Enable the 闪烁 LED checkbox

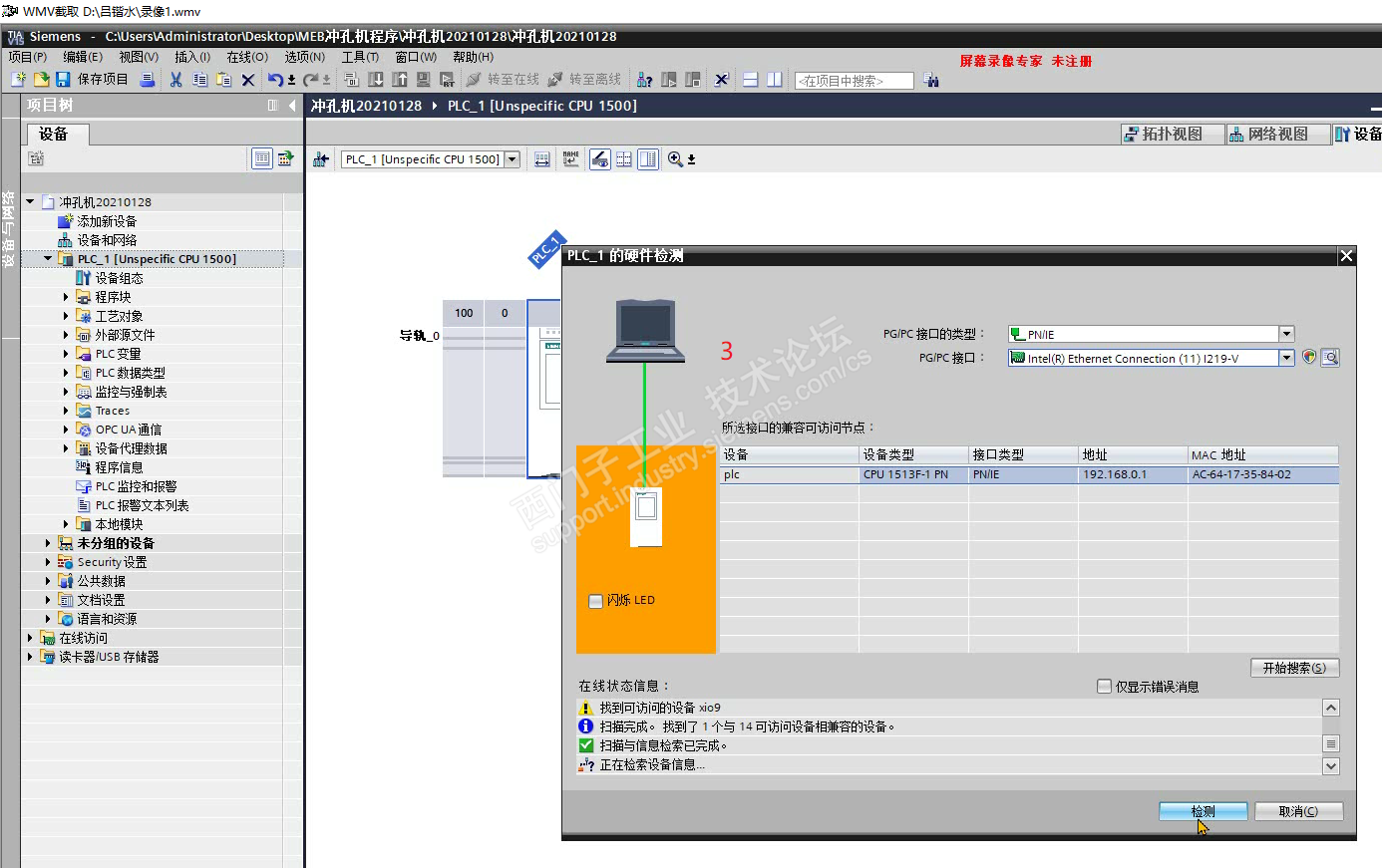(595, 601)
